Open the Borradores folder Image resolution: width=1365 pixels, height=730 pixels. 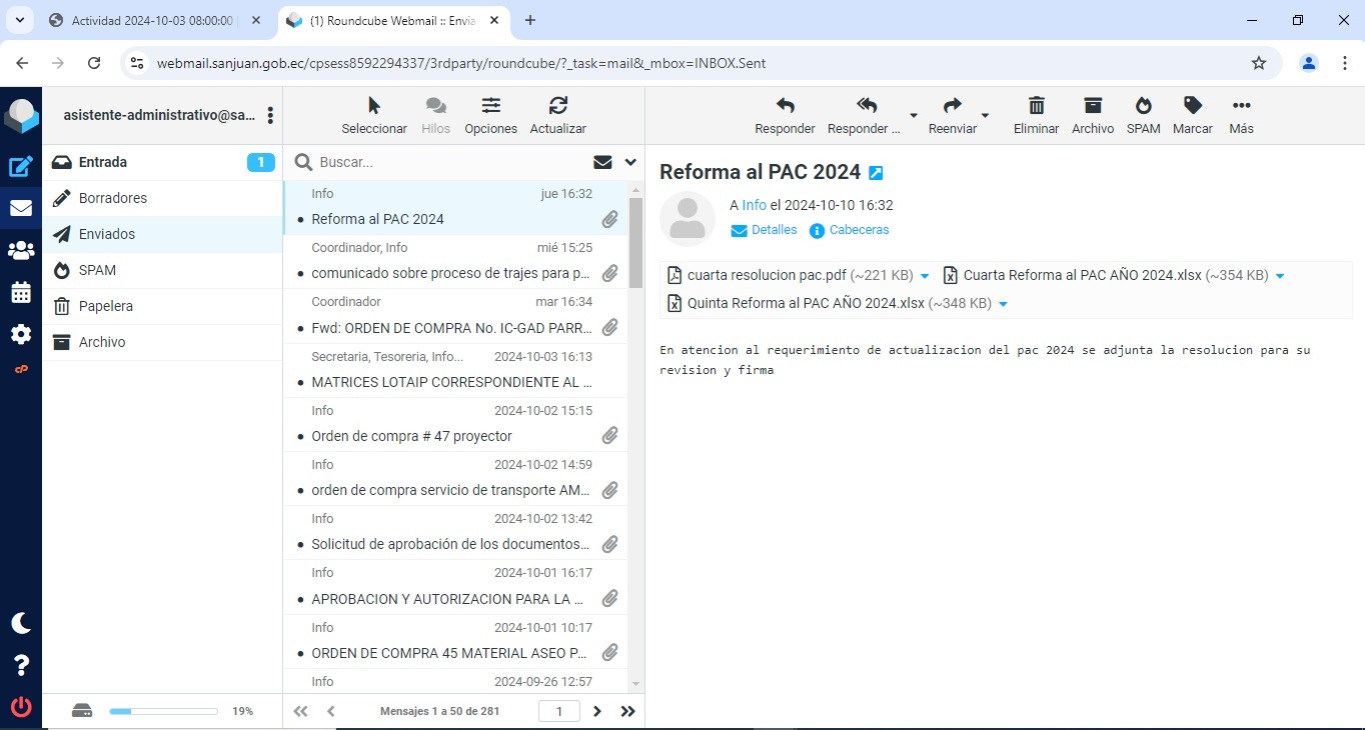(113, 198)
